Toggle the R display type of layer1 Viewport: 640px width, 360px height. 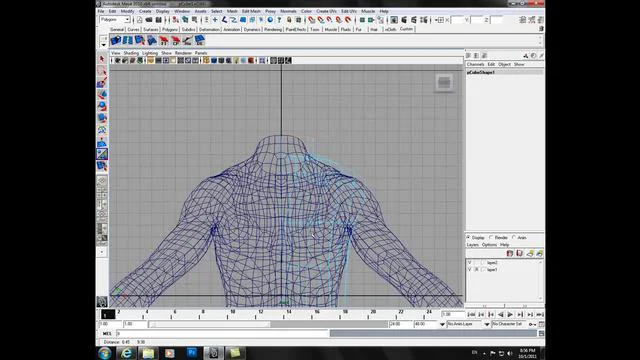click(476, 270)
